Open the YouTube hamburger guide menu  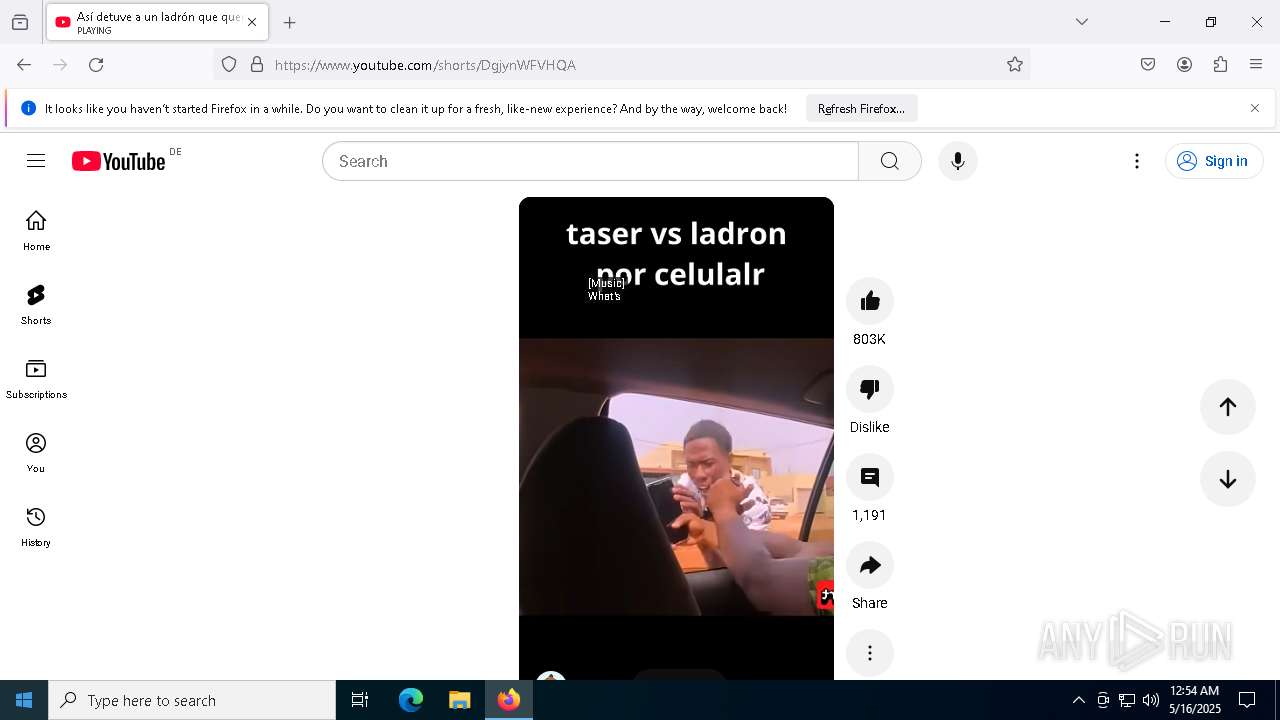click(x=36, y=161)
